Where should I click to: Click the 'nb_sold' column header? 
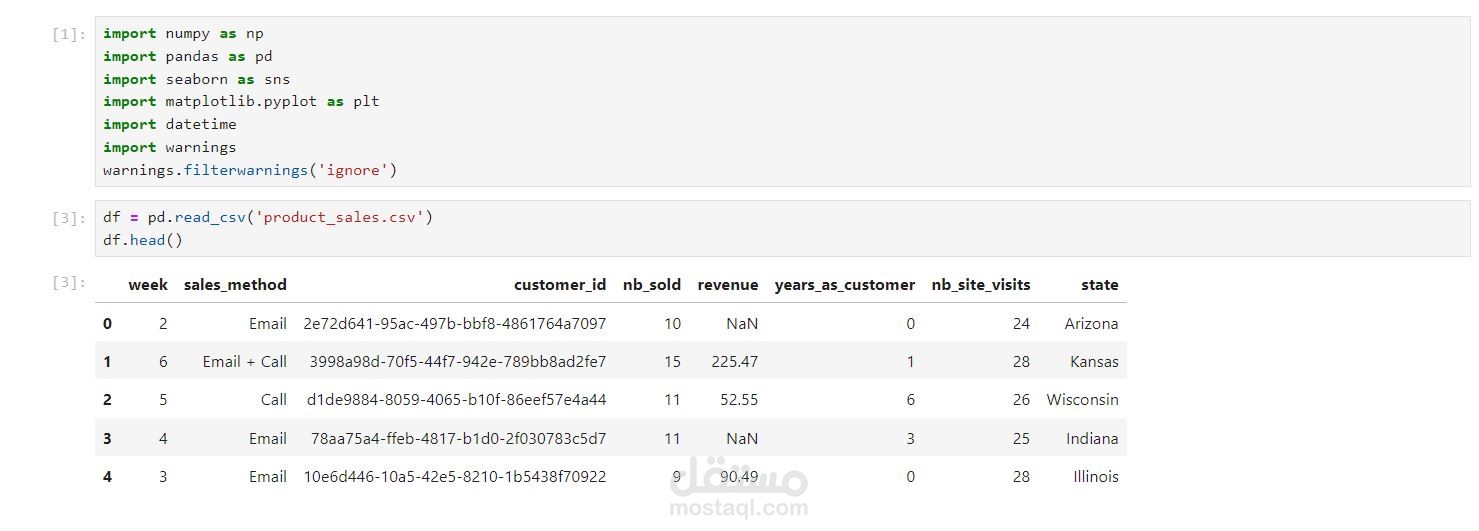651,285
